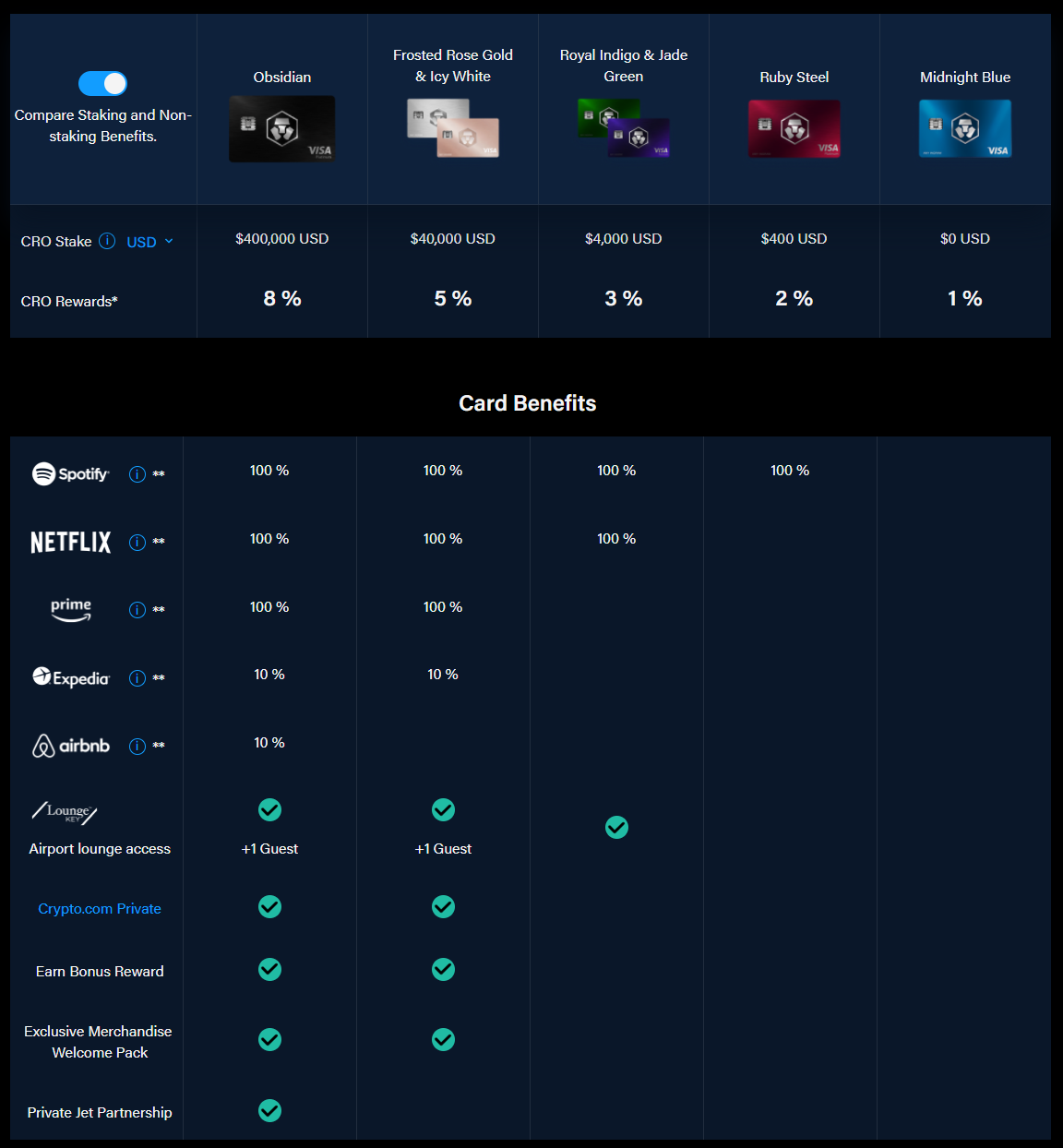Click Obsidian +1 Guest text
1063x1148 pixels.
pos(269,849)
